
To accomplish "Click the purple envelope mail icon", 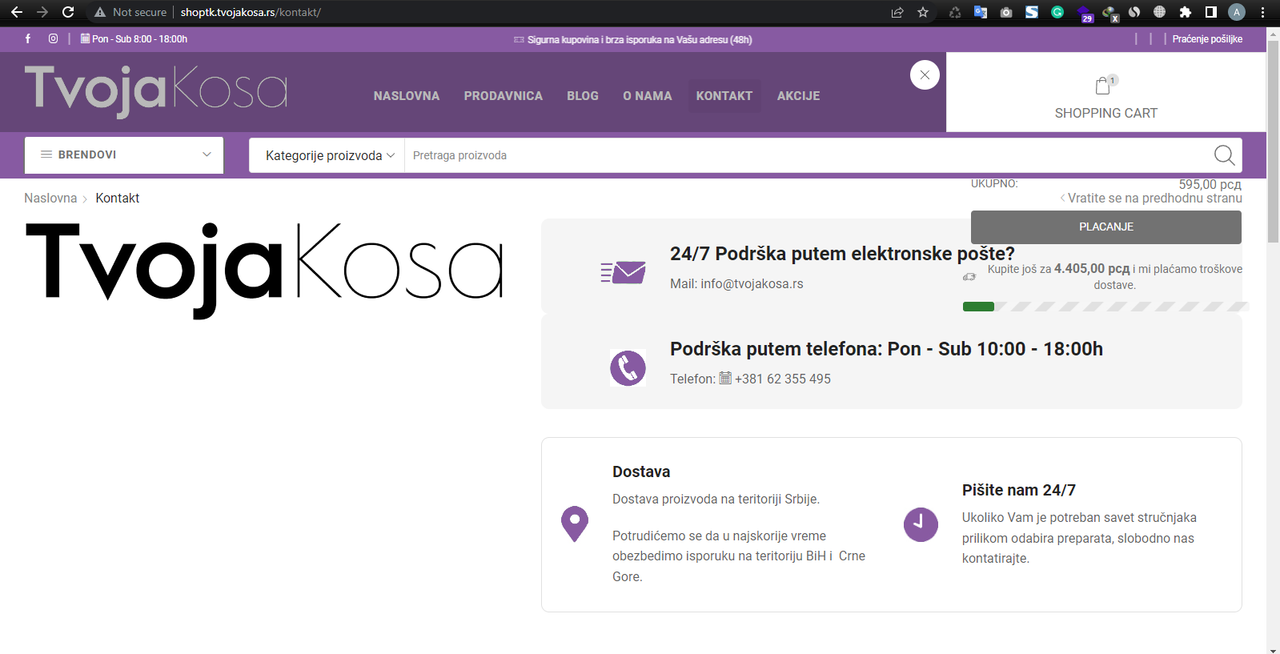I will coord(623,272).
